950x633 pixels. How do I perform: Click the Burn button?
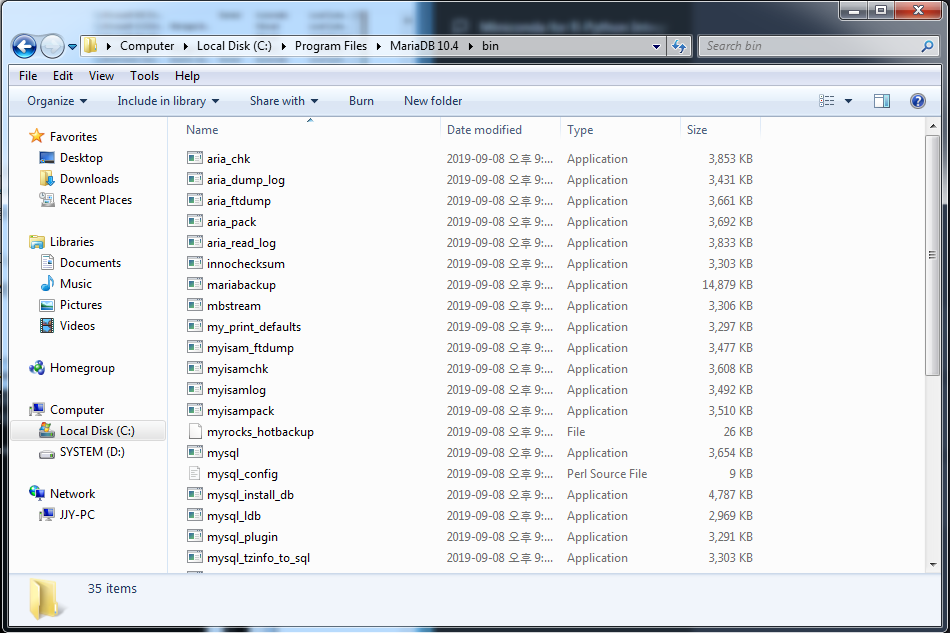pos(361,101)
